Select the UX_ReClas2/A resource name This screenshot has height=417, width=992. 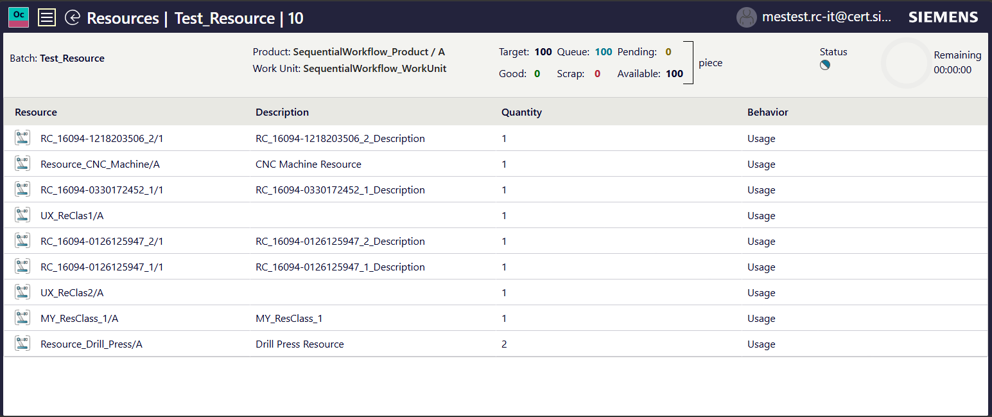pos(72,293)
